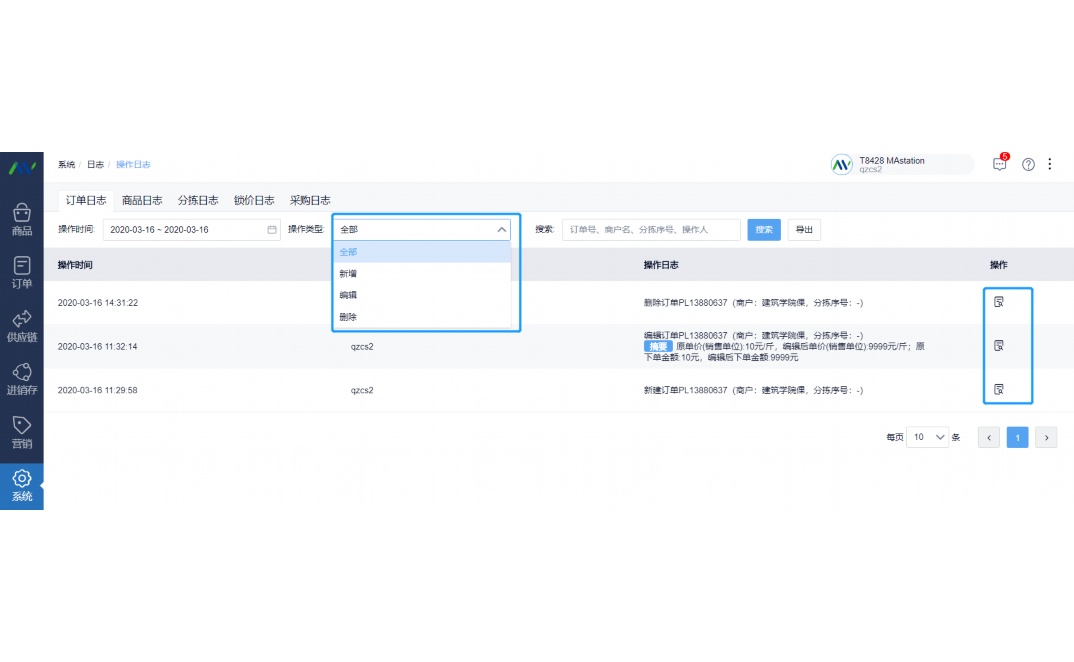Click the order number search input field
Image resolution: width=1074 pixels, height=662 pixels.
(650, 230)
